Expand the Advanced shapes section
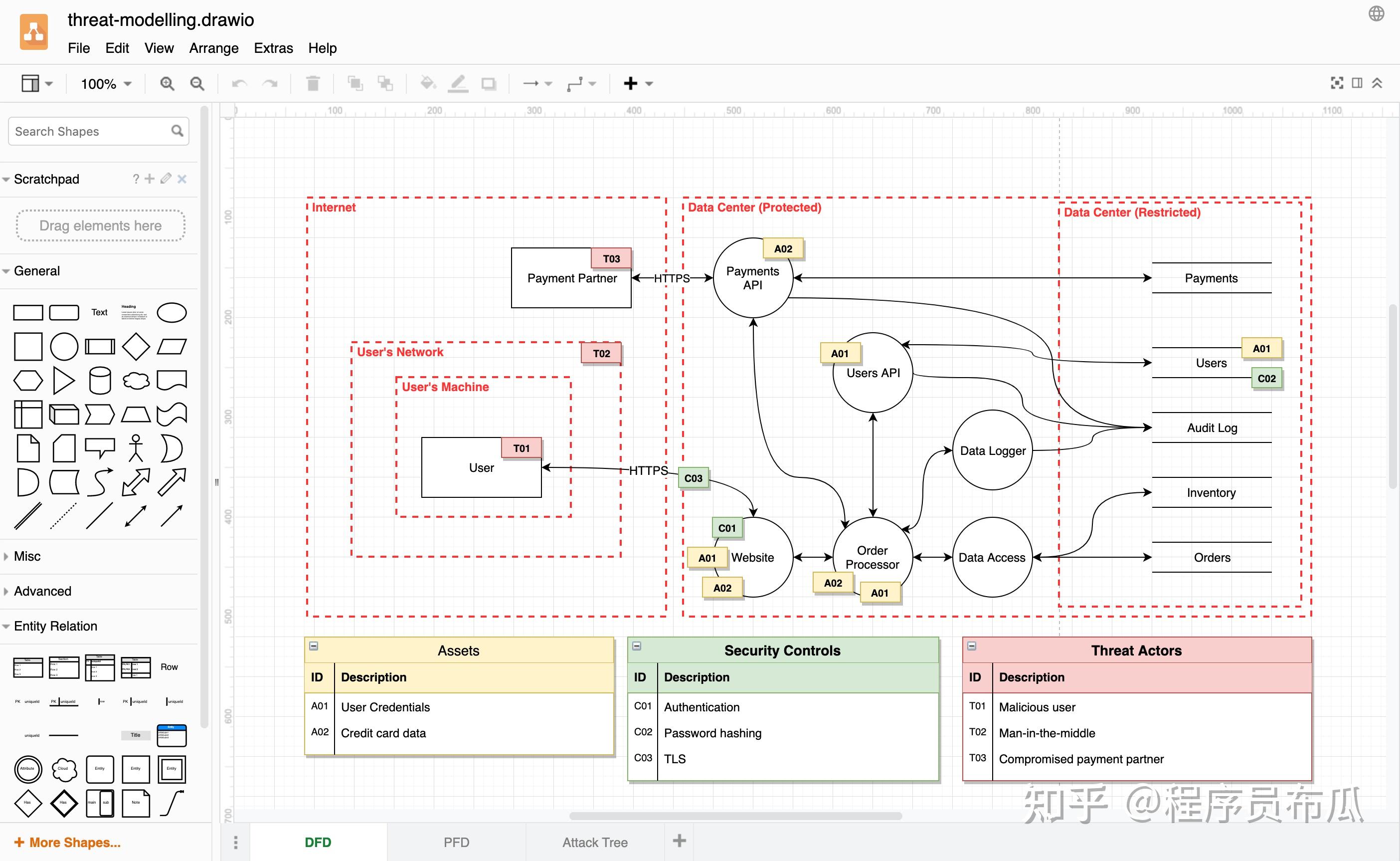 click(42, 591)
